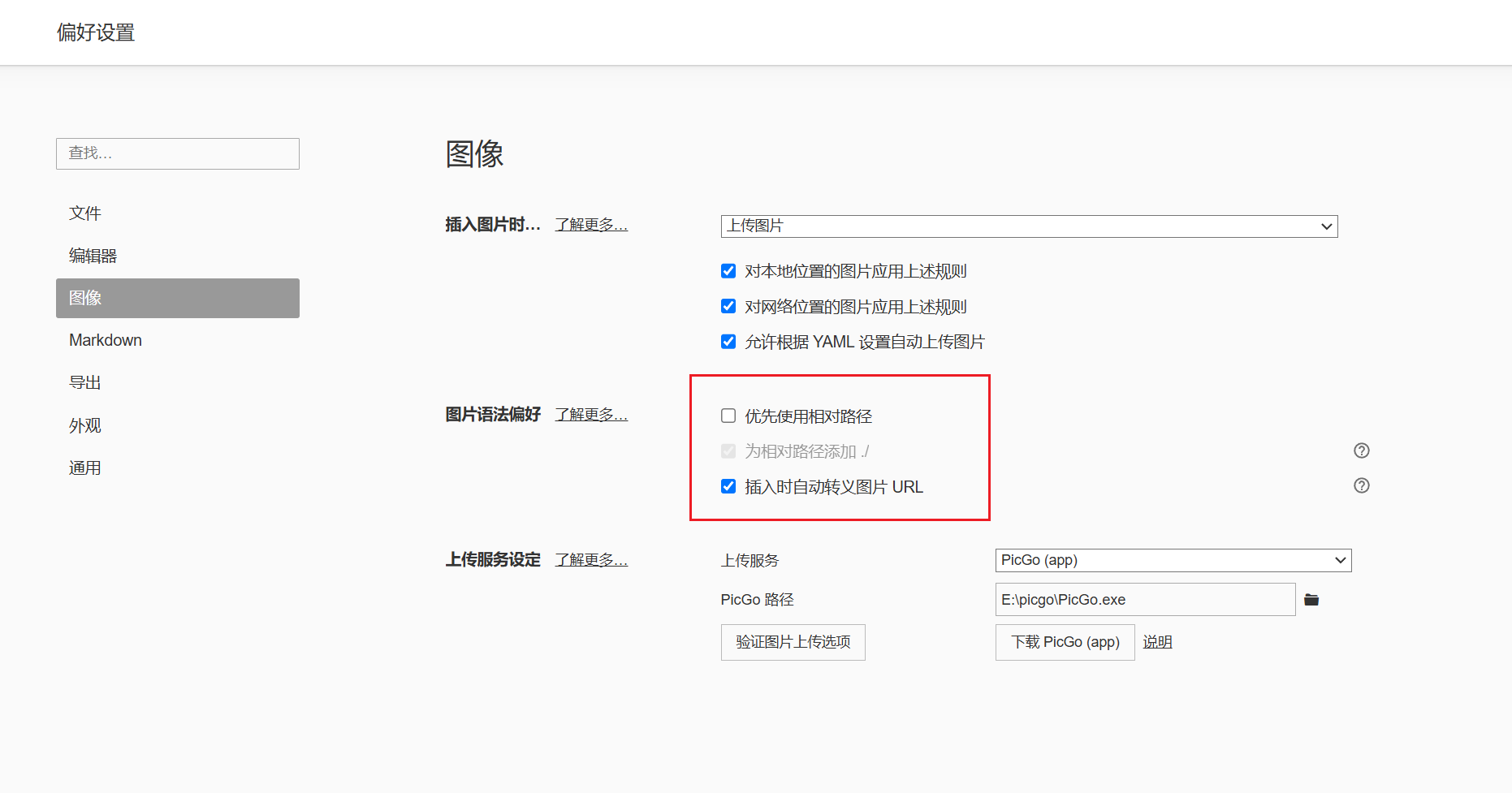Open the 文件 settings section
The height and width of the screenshot is (793, 1512).
[x=85, y=213]
